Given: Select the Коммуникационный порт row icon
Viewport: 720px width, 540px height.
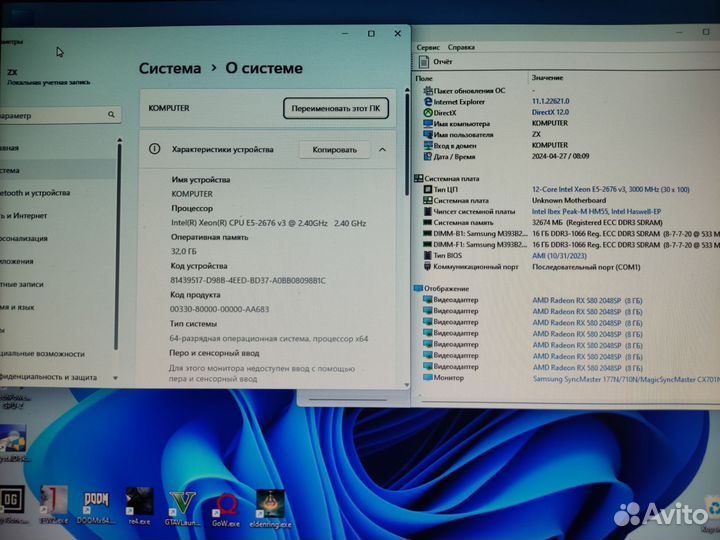Looking at the screenshot, I should pos(428,266).
